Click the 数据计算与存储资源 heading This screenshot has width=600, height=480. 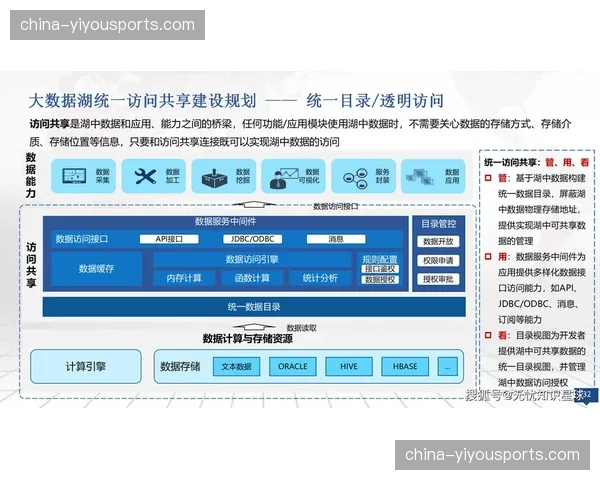point(248,338)
